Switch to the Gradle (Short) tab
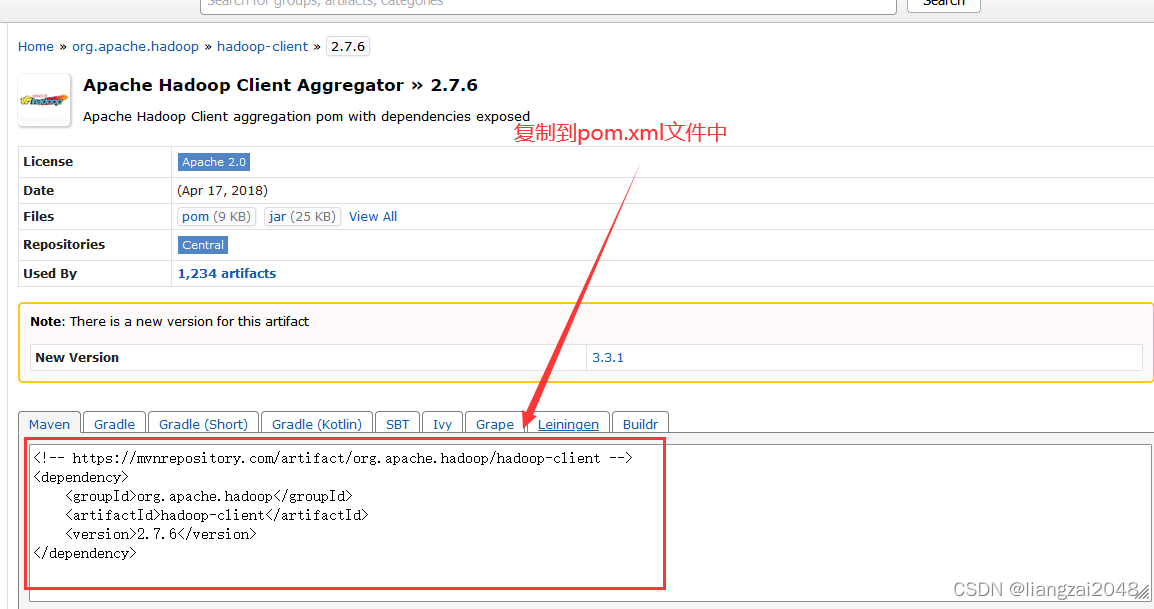1154x609 pixels. 203,423
